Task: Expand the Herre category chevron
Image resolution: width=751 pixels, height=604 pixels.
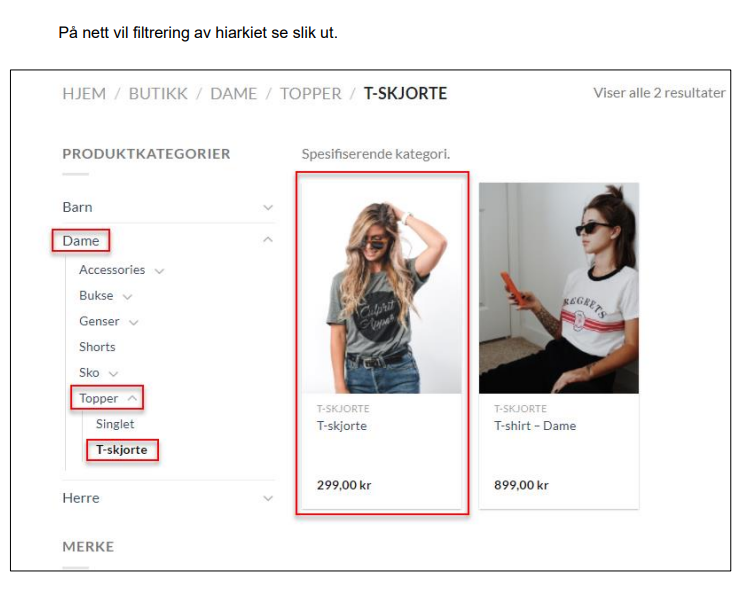Action: point(268,498)
